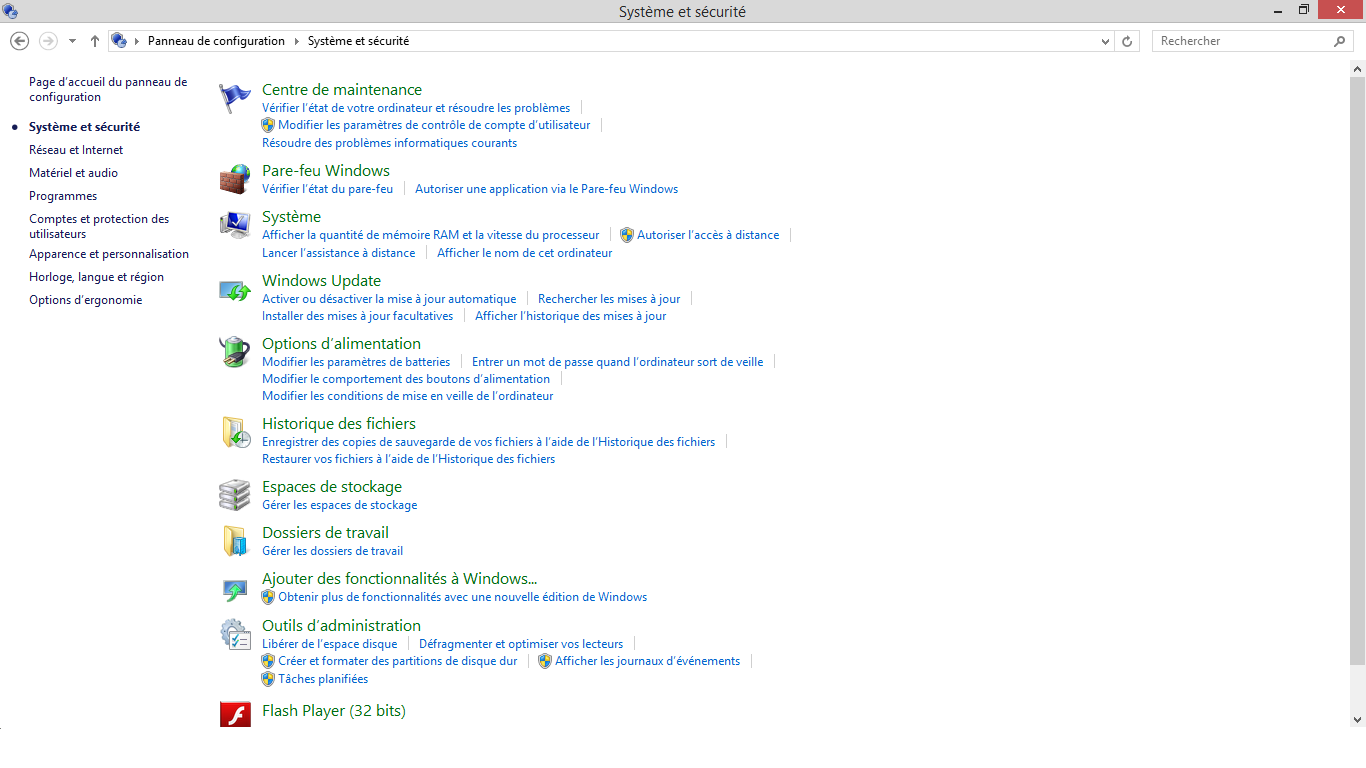
Task: Click Défragmenter et optimiser vos lecteurs
Action: 521,644
